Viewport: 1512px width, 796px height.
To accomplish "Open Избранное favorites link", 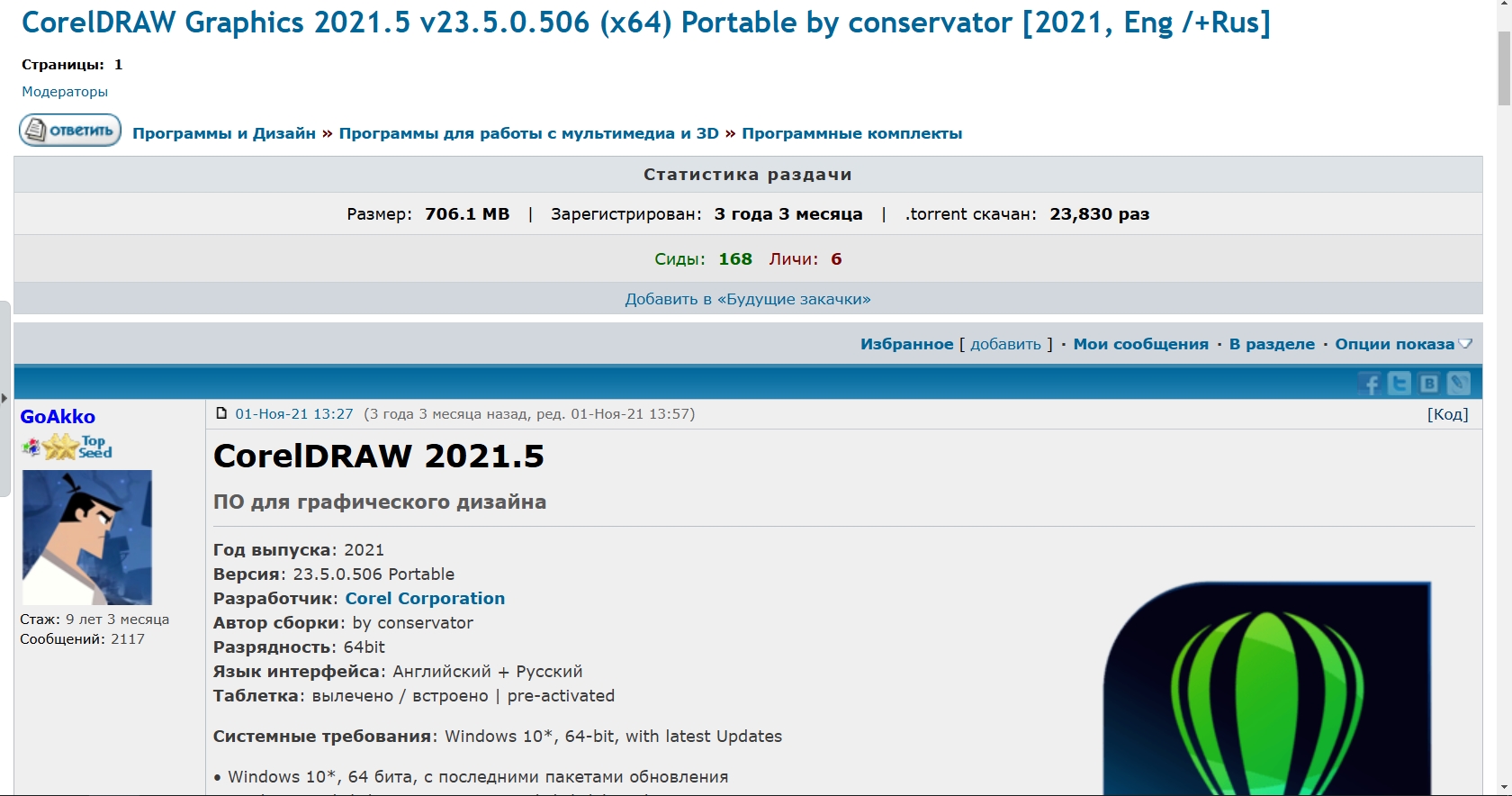I will pos(906,344).
